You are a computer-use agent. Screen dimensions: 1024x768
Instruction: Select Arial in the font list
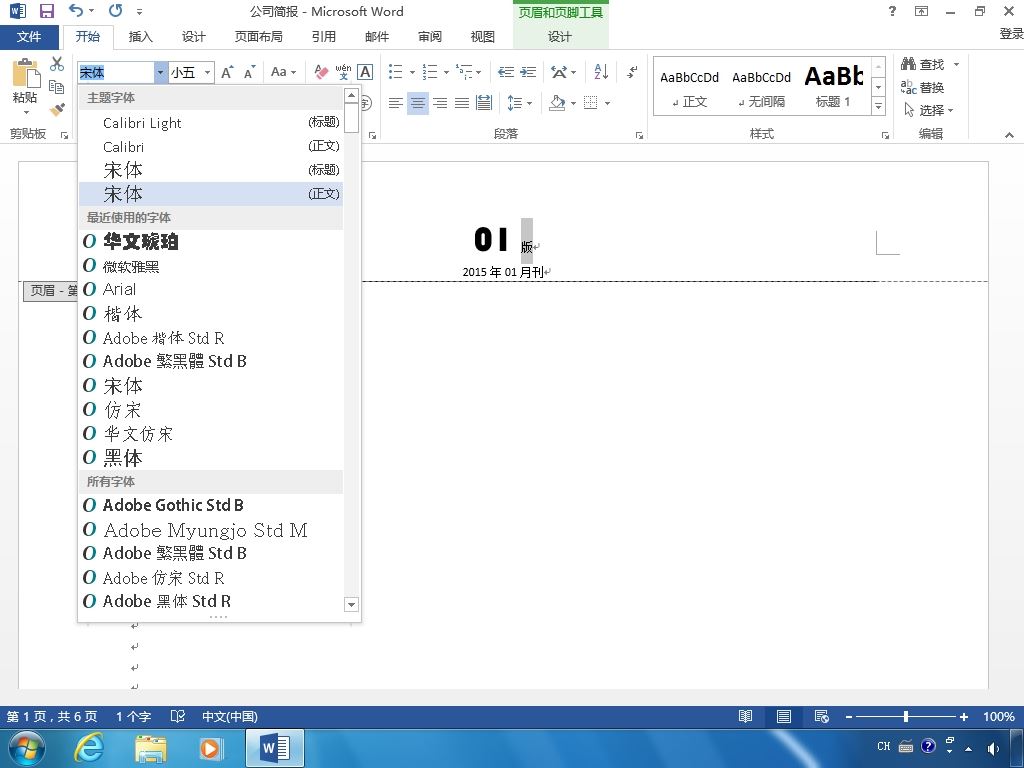pos(211,289)
